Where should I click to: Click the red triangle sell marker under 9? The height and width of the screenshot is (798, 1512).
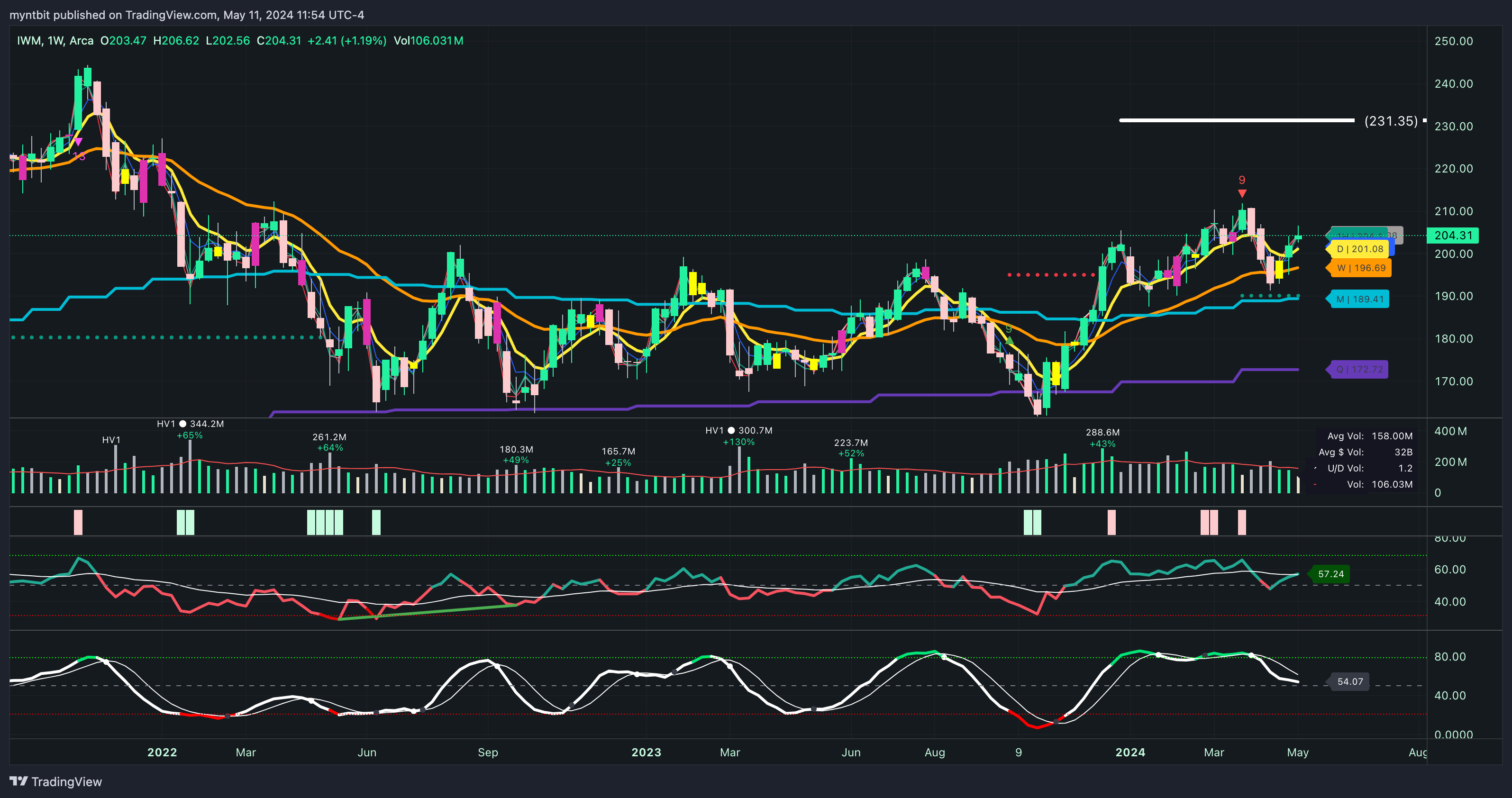point(1242,194)
